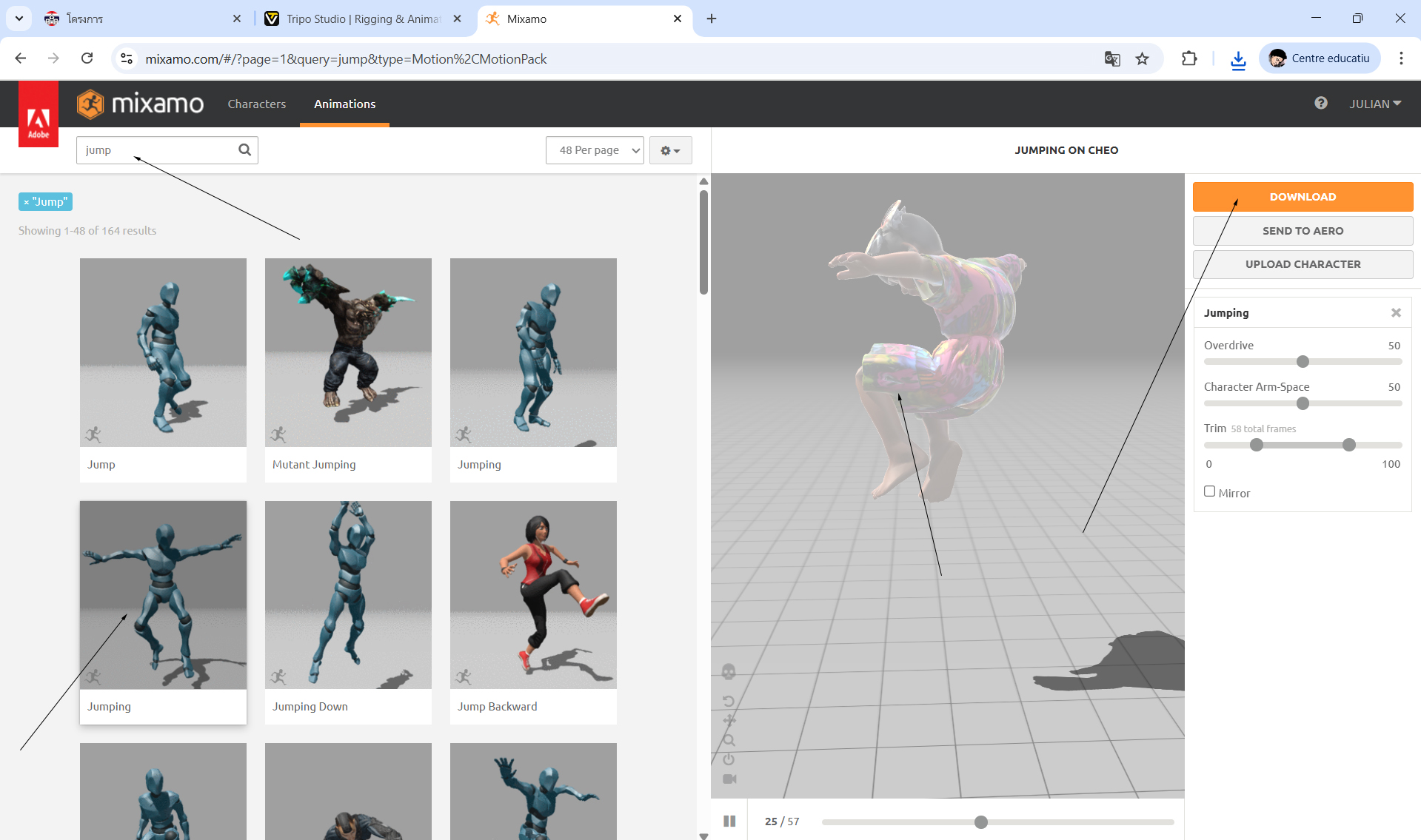The image size is (1421, 840).
Task: Remove the "Jump" search filter tag
Action: click(27, 202)
